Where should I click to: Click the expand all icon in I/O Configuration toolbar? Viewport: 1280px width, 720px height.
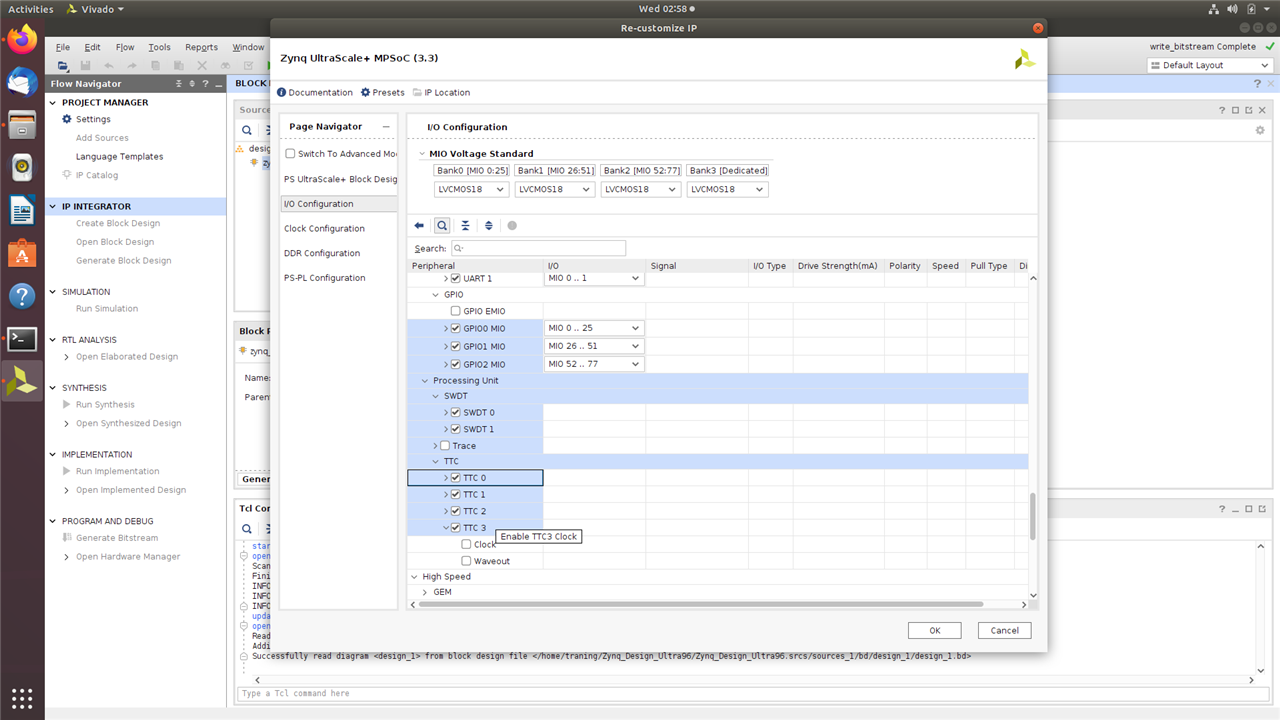(x=488, y=226)
